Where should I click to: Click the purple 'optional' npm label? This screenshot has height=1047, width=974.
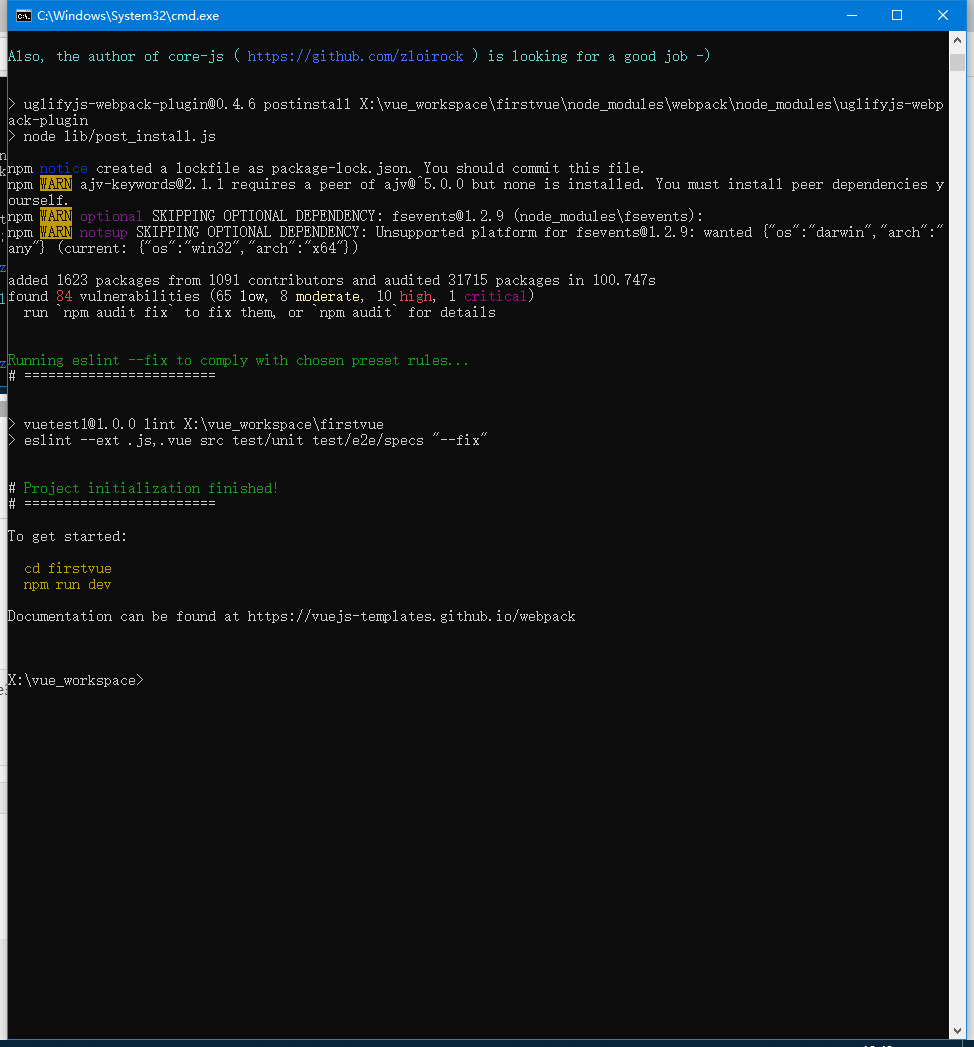[111, 216]
